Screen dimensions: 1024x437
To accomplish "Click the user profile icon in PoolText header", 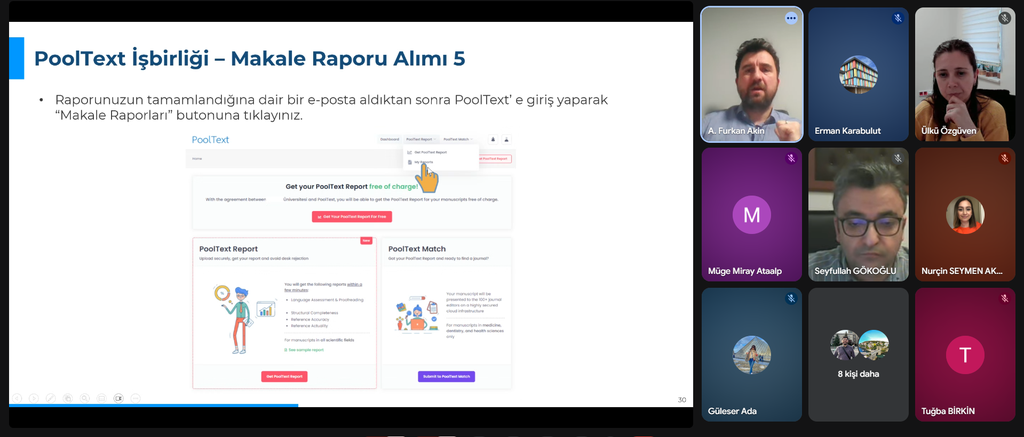I will [x=506, y=139].
